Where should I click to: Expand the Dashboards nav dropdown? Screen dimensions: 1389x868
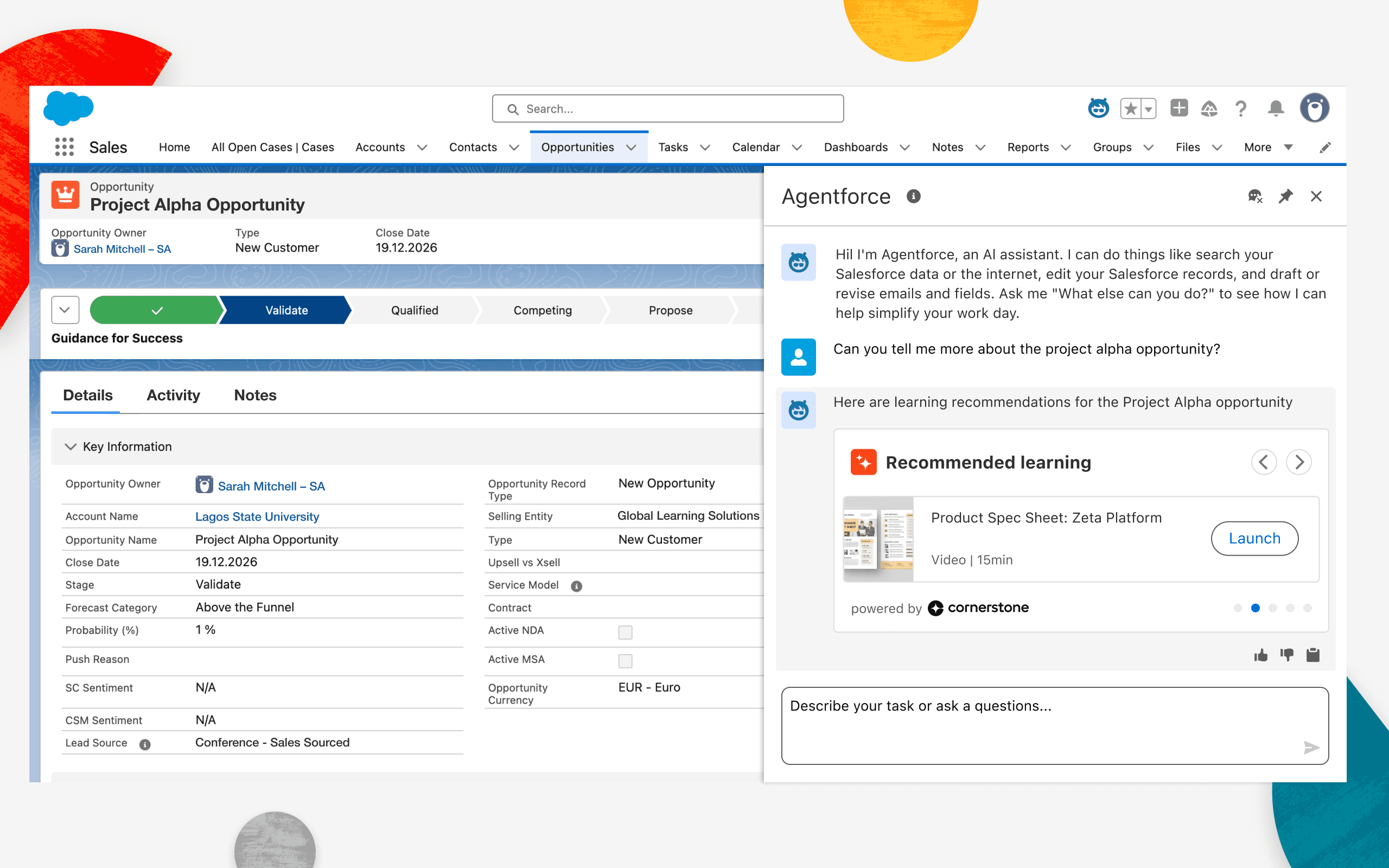904,148
